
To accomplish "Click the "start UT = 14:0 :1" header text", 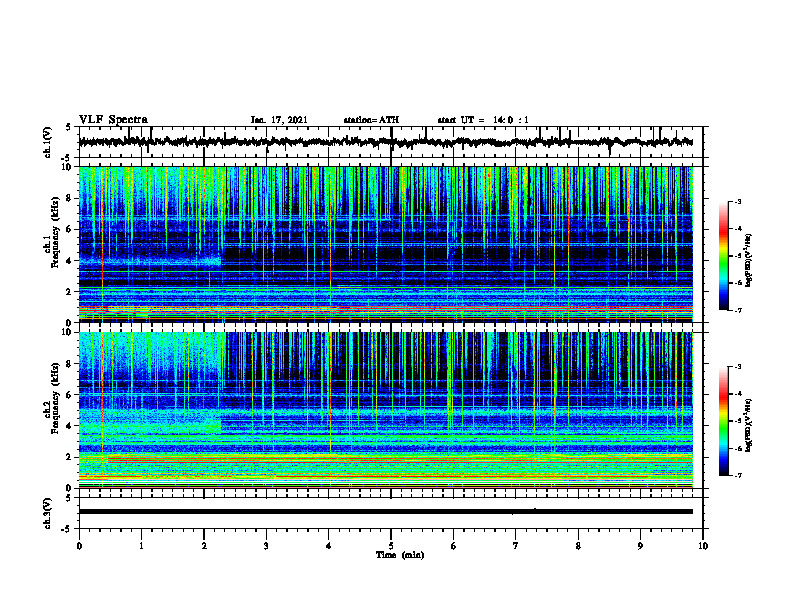I will (483, 120).
